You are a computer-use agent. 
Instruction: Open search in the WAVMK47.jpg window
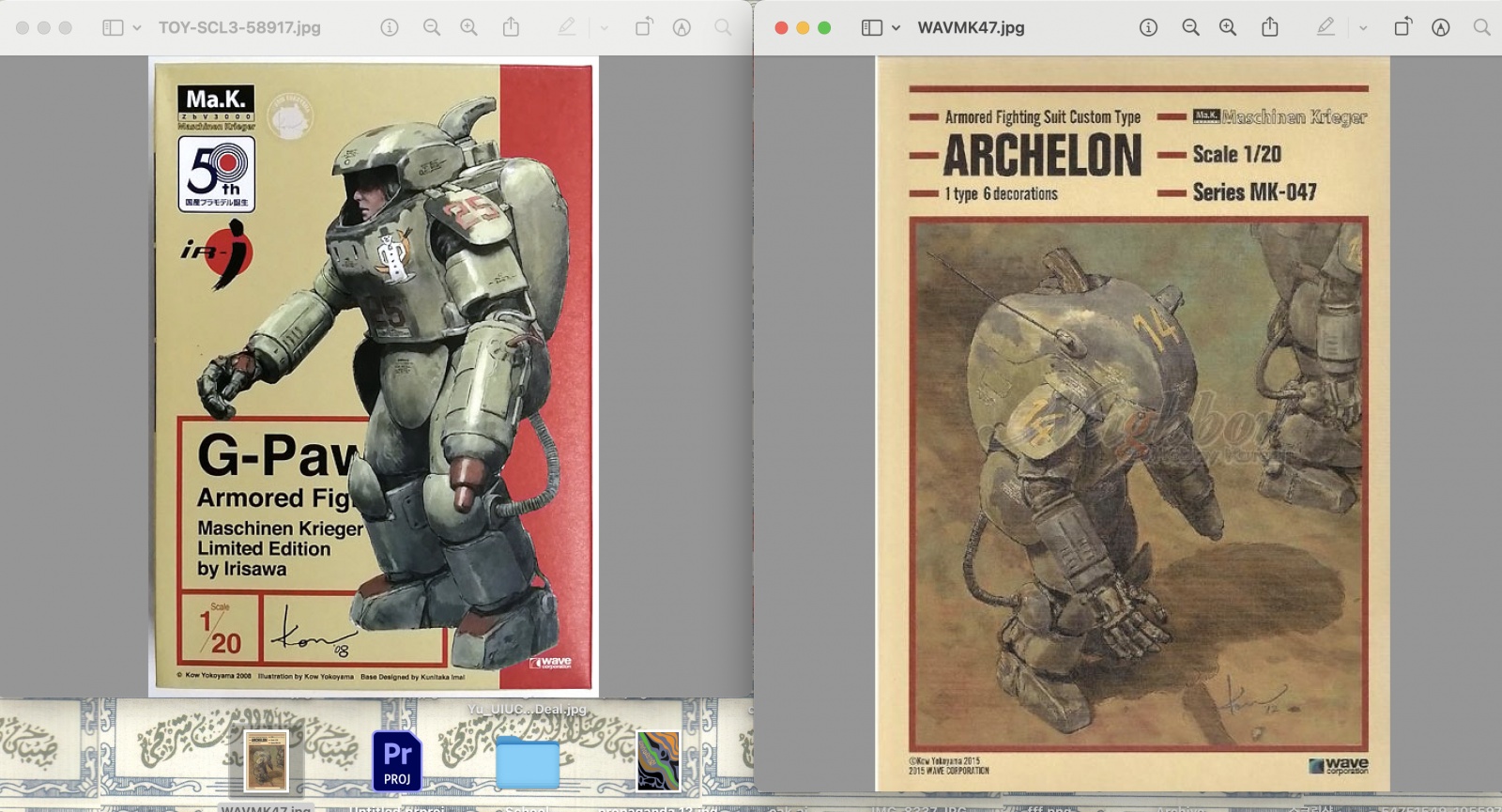(x=1482, y=28)
